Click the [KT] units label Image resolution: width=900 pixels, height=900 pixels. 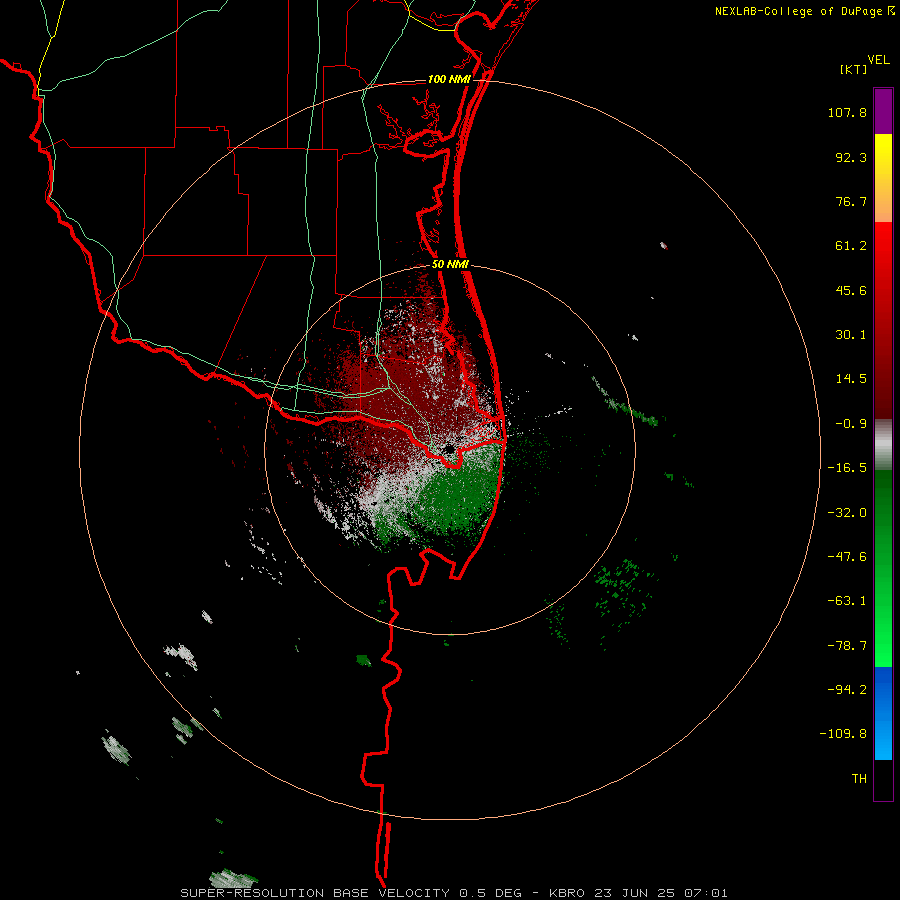tap(854, 69)
